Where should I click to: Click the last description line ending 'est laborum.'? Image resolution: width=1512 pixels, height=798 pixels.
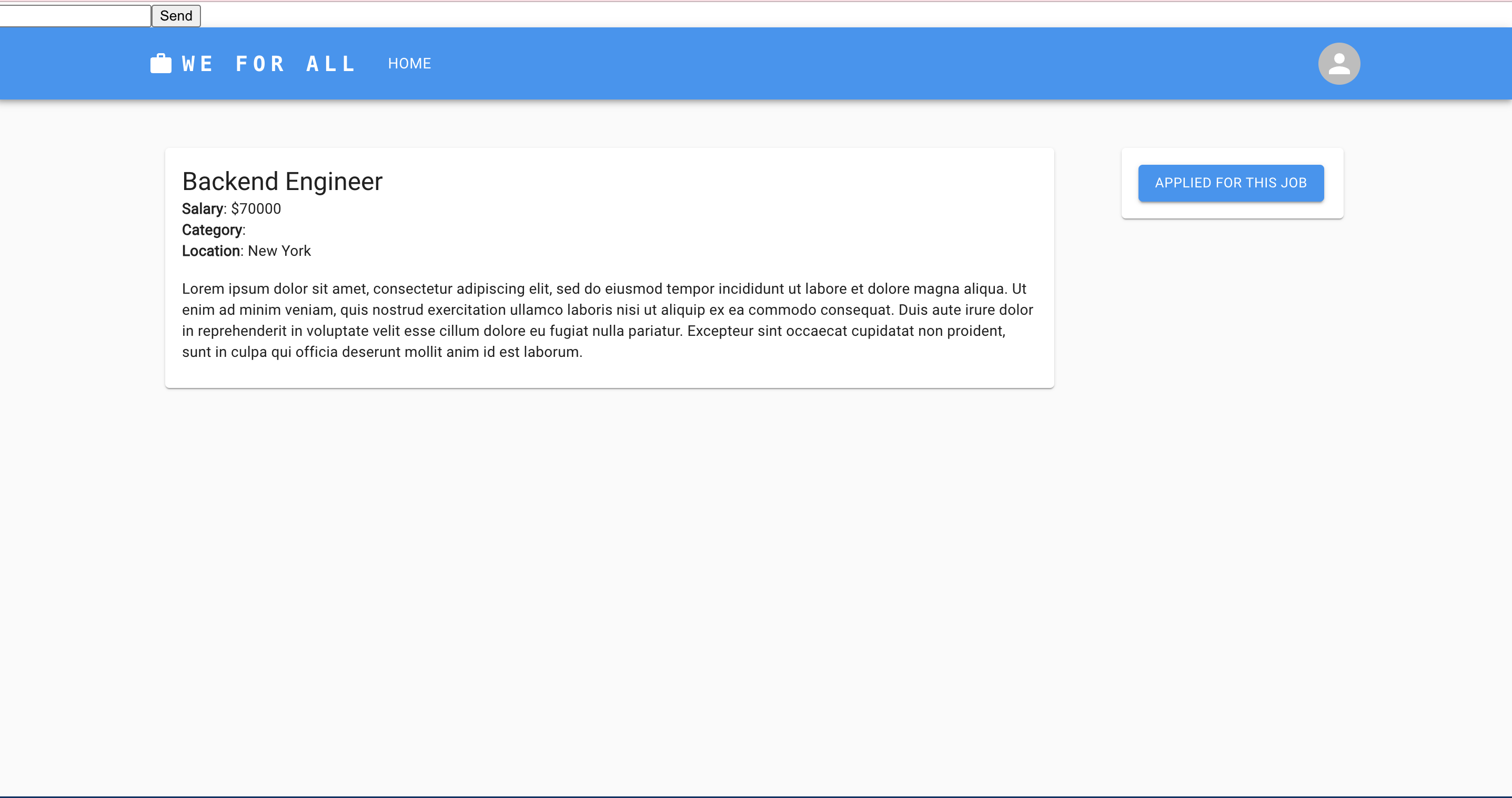point(381,352)
